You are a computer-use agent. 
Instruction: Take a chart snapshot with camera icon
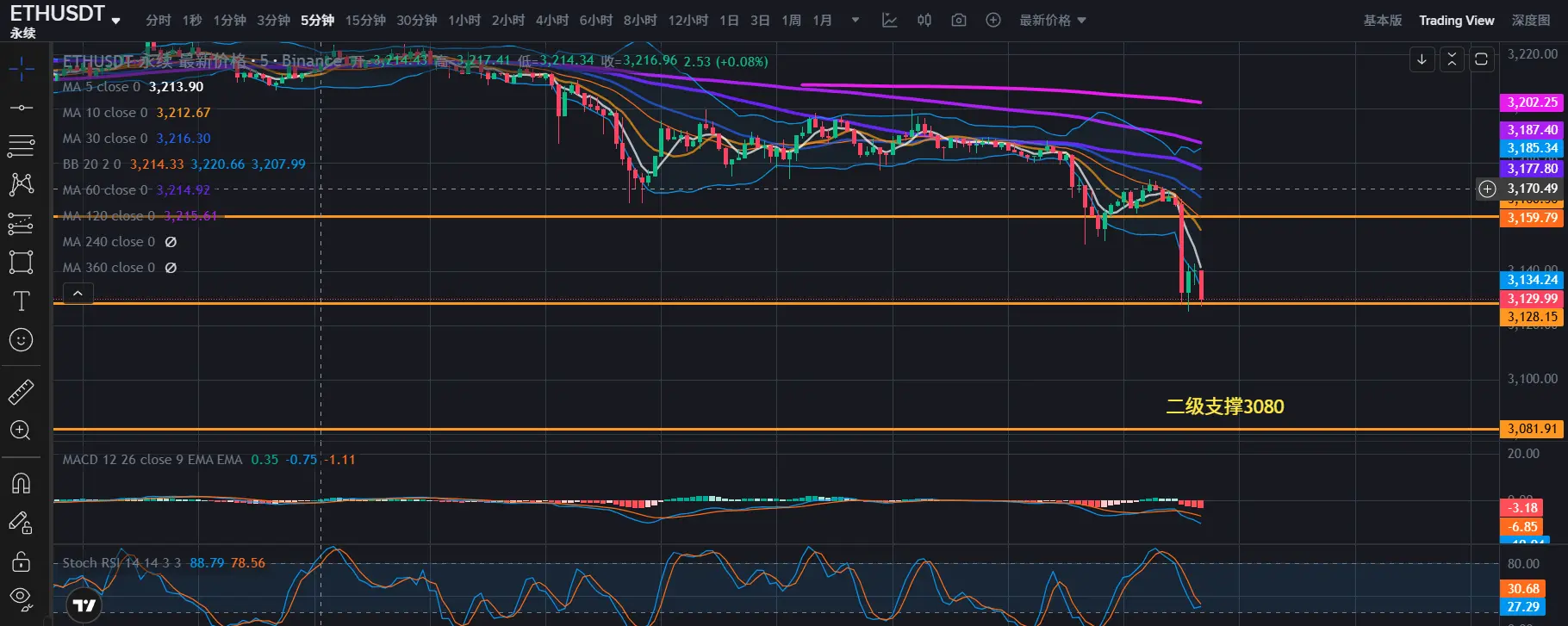click(x=959, y=20)
